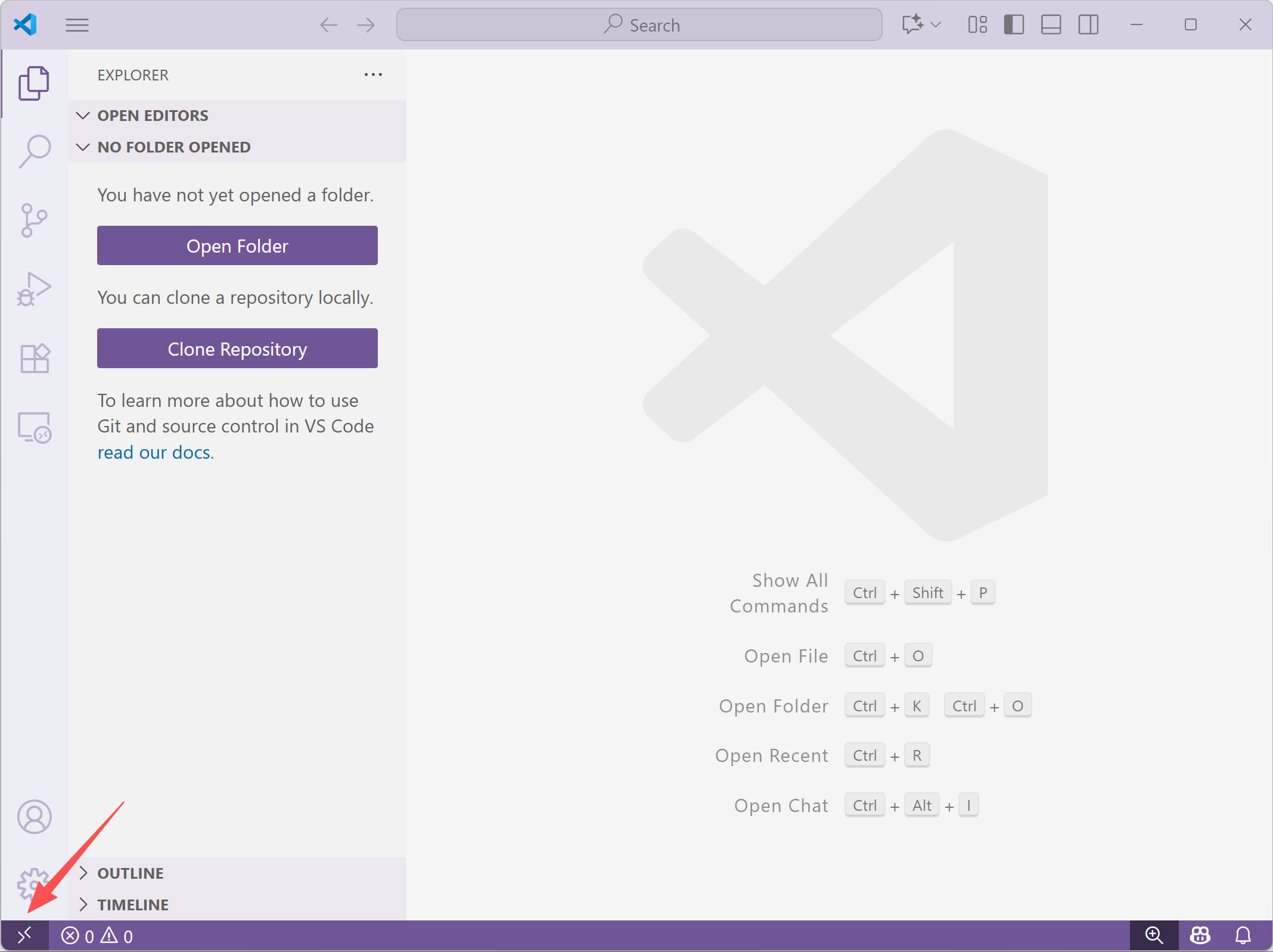Click the Show All Commands shortcut hint
The height and width of the screenshot is (952, 1273).
862,593
